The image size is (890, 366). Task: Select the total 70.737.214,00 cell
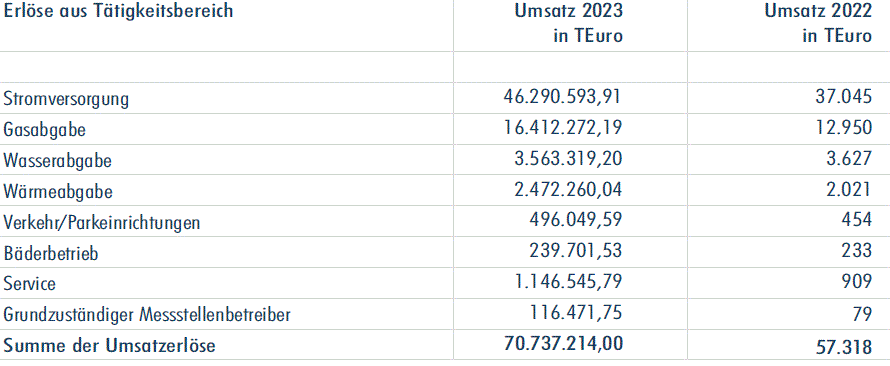point(563,343)
